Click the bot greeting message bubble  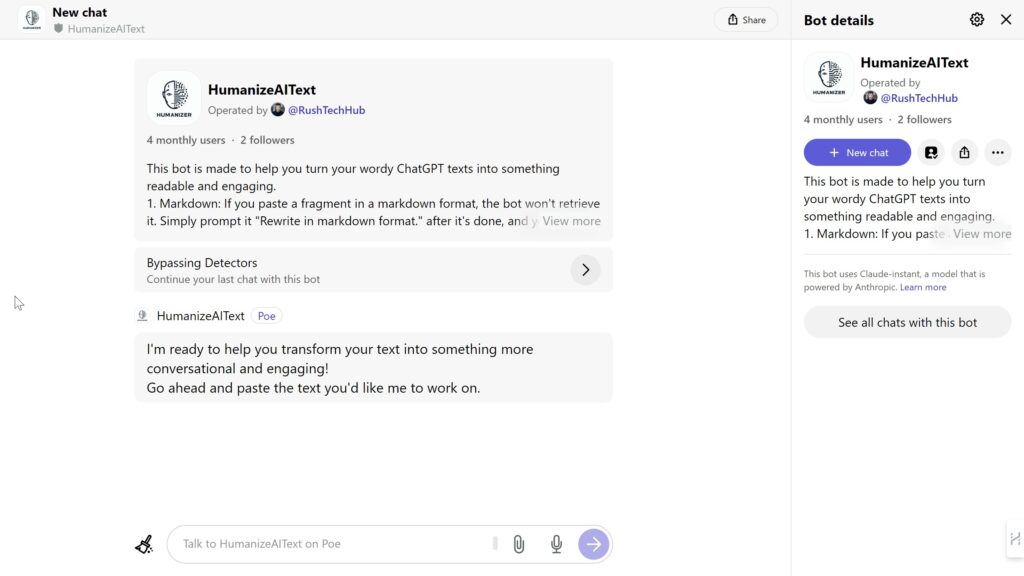click(374, 368)
